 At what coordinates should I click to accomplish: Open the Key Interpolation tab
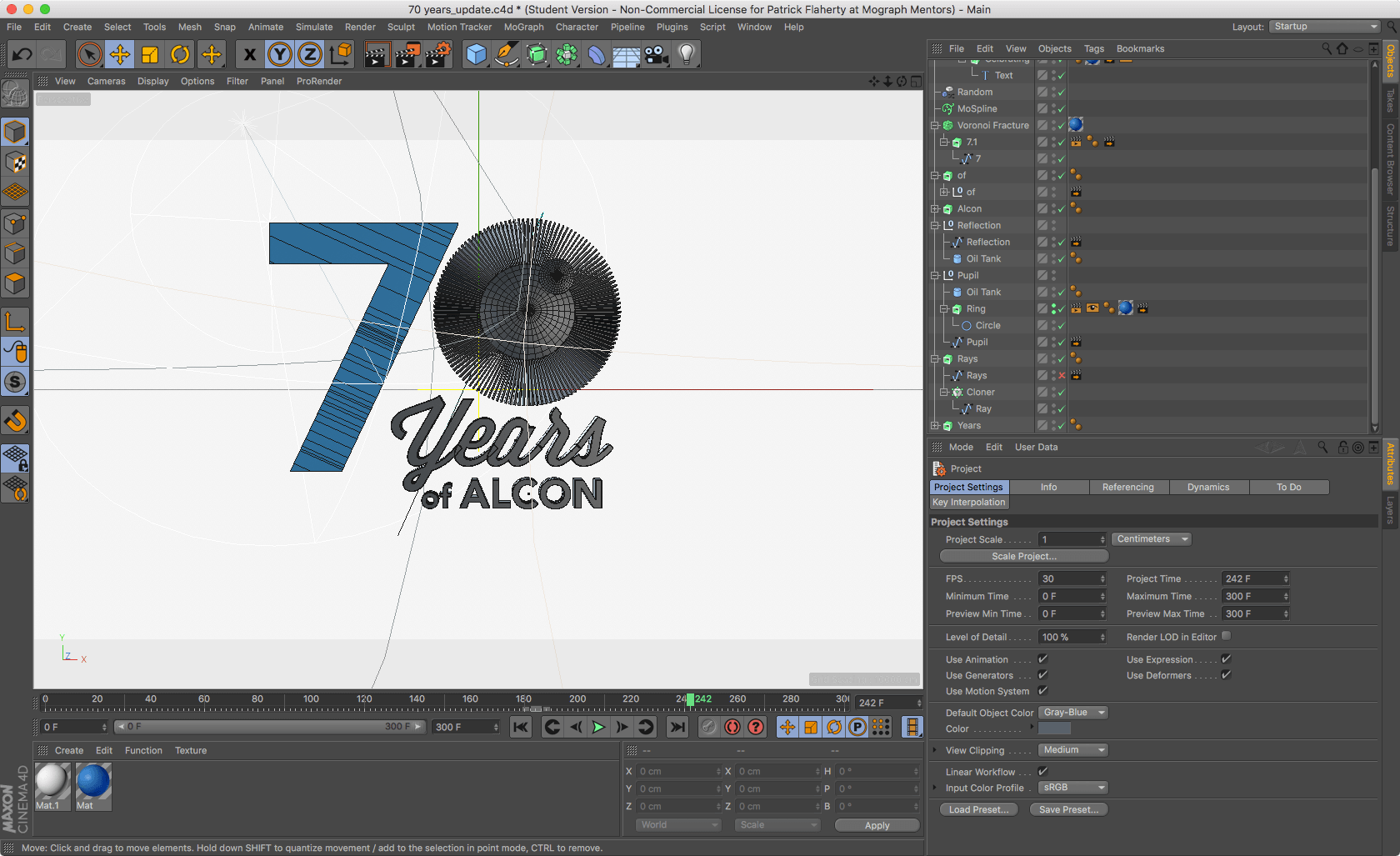(x=968, y=502)
